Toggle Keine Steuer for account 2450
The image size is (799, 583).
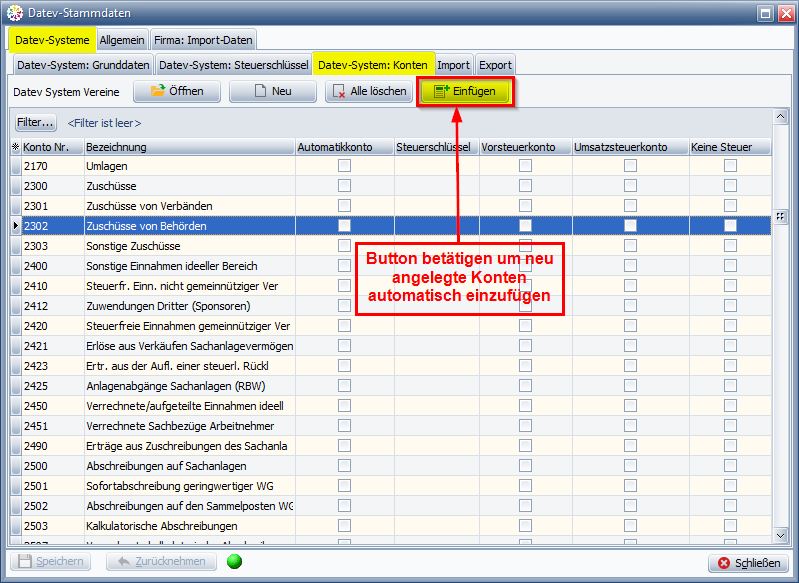(x=730, y=406)
